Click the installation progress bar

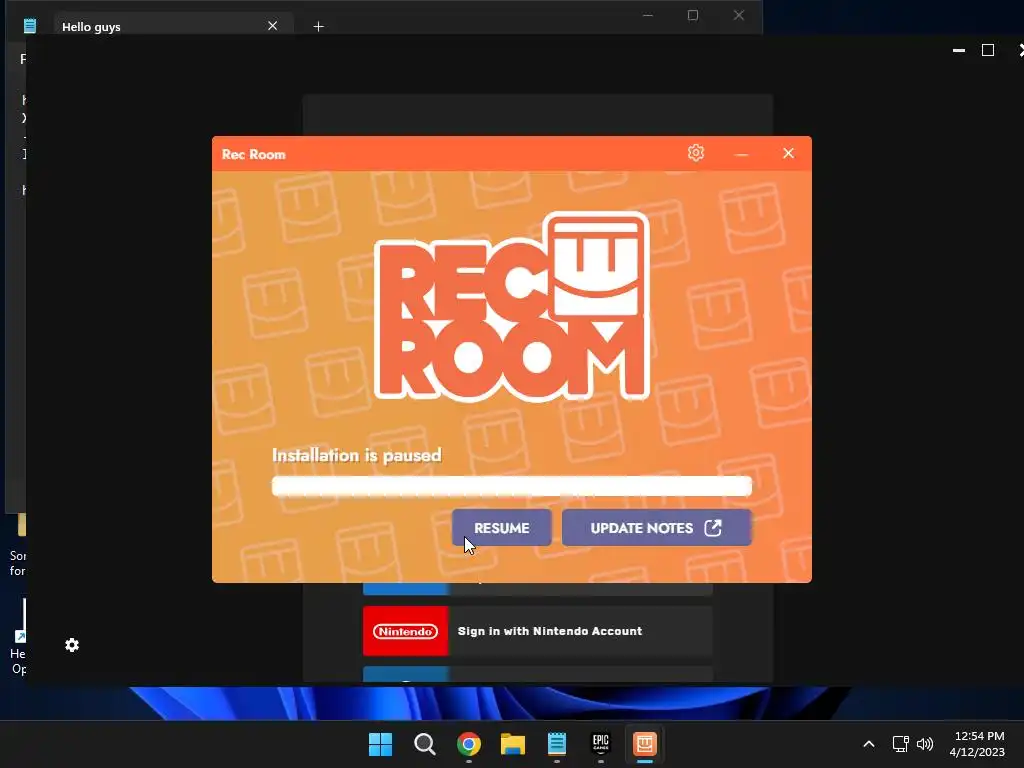click(512, 486)
